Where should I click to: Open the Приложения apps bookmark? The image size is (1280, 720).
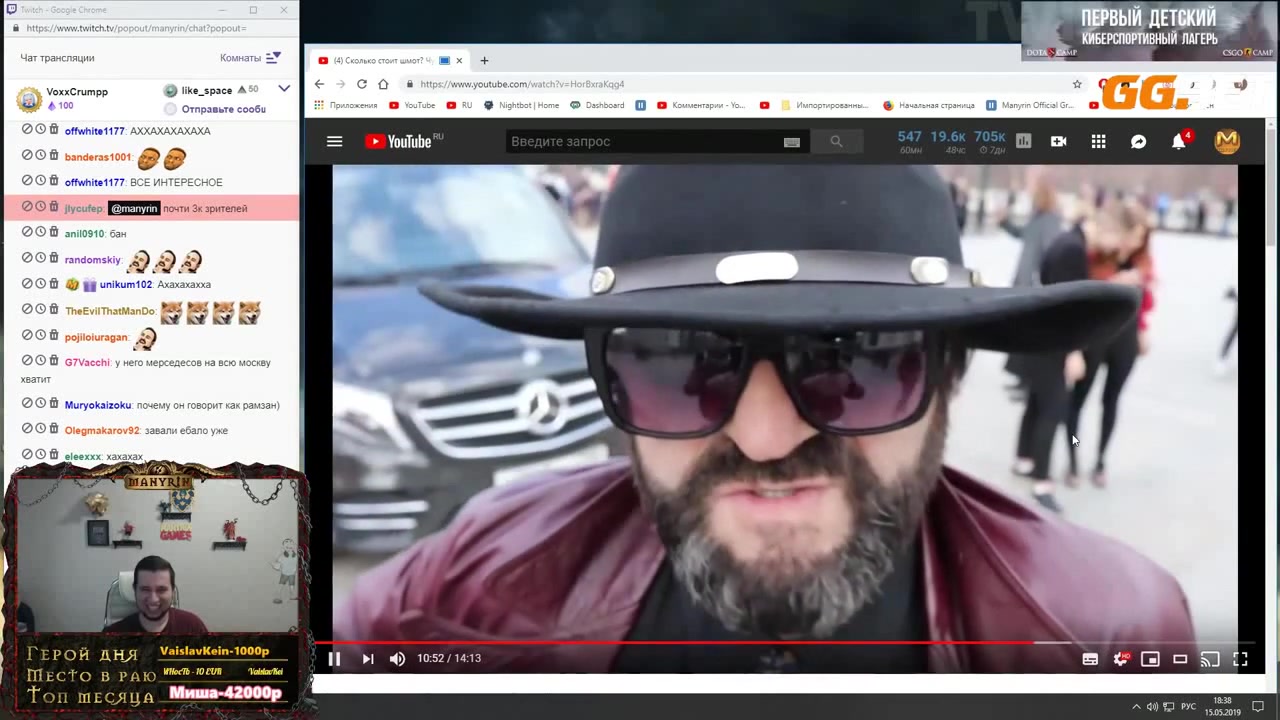coord(345,105)
